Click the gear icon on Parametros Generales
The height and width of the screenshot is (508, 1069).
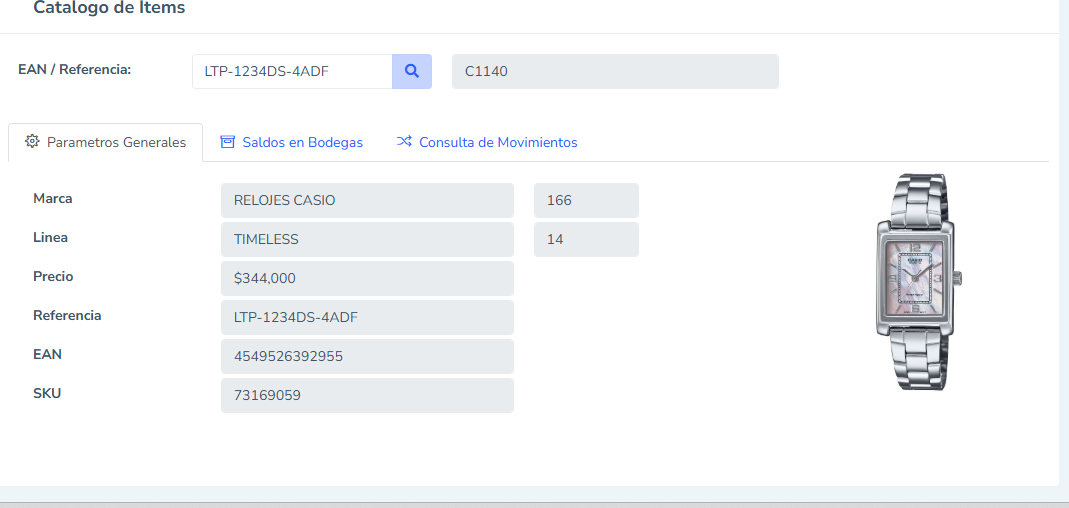pos(32,142)
